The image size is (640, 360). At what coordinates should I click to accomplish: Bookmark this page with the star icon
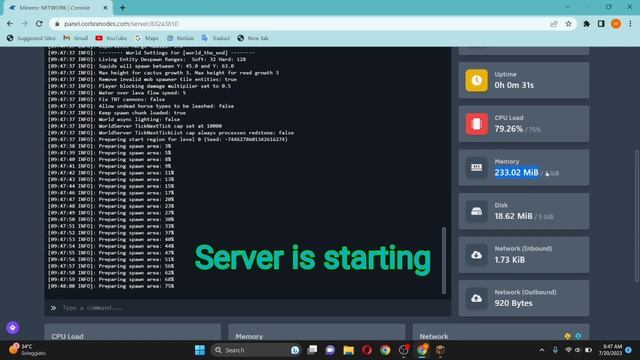(568, 24)
